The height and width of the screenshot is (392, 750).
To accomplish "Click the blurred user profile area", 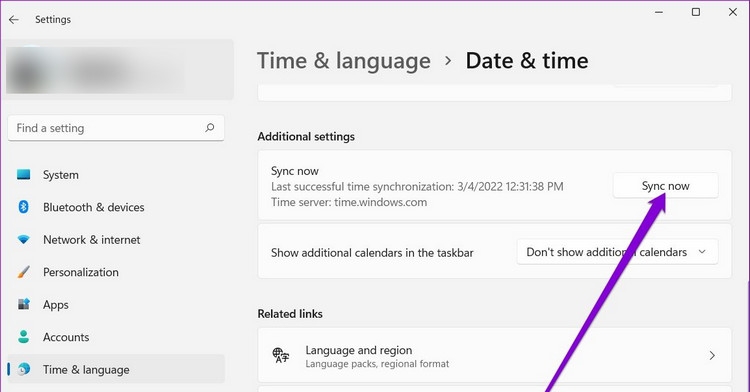I will pyautogui.click(x=119, y=70).
